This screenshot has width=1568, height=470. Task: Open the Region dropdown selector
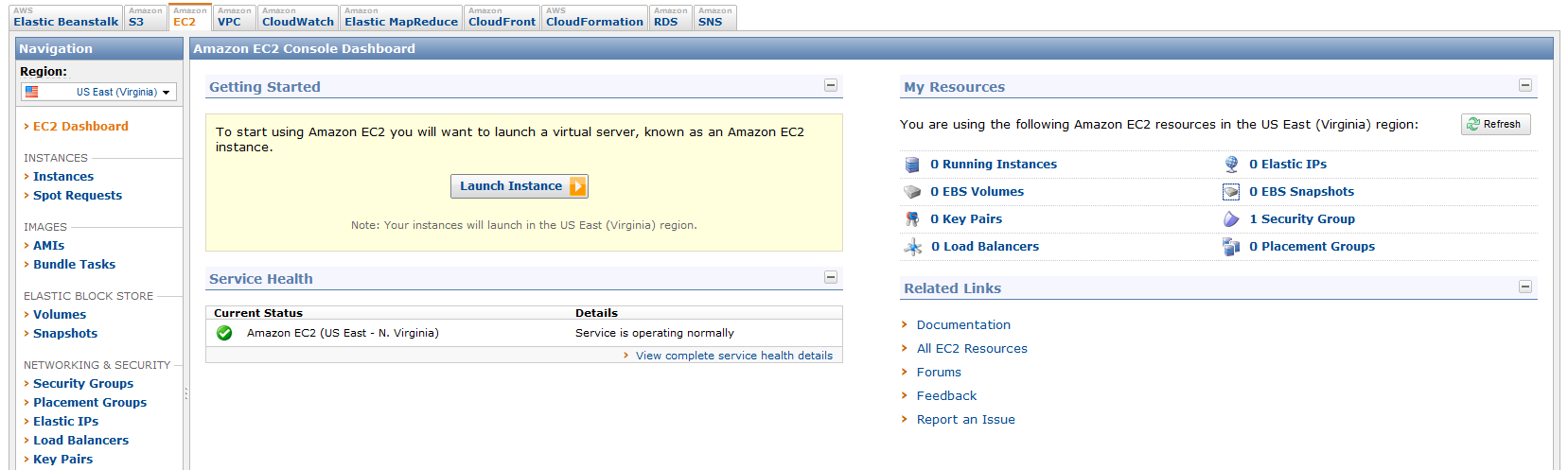(x=98, y=92)
